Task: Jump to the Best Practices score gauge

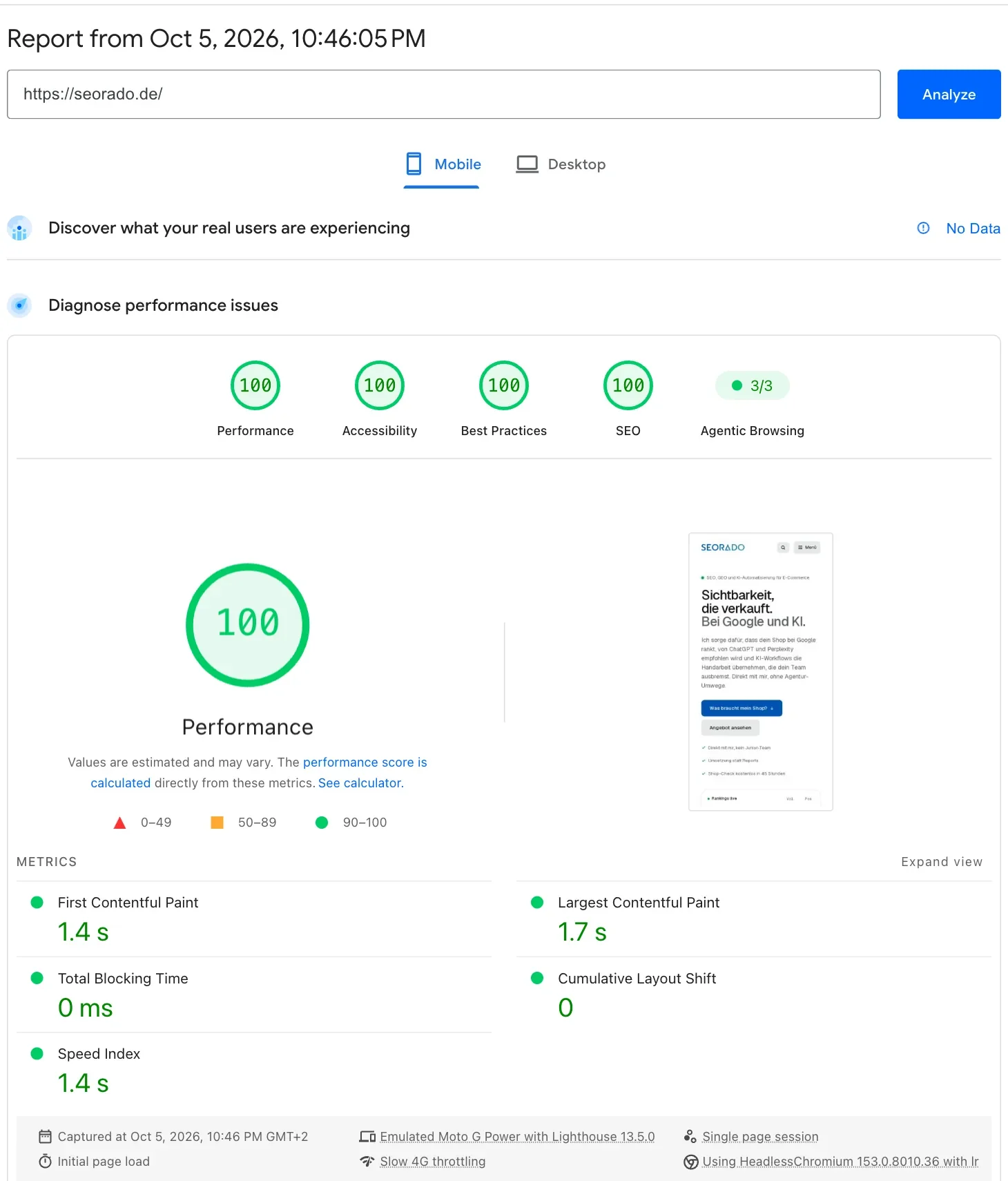Action: (x=504, y=385)
